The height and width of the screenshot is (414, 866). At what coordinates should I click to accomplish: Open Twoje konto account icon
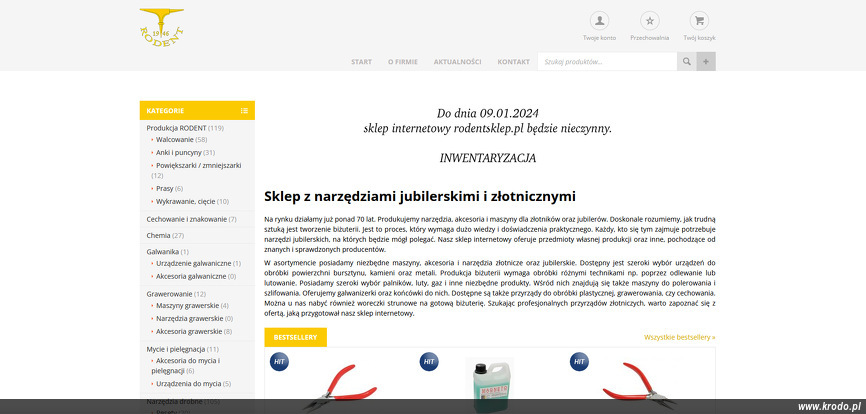(x=599, y=21)
